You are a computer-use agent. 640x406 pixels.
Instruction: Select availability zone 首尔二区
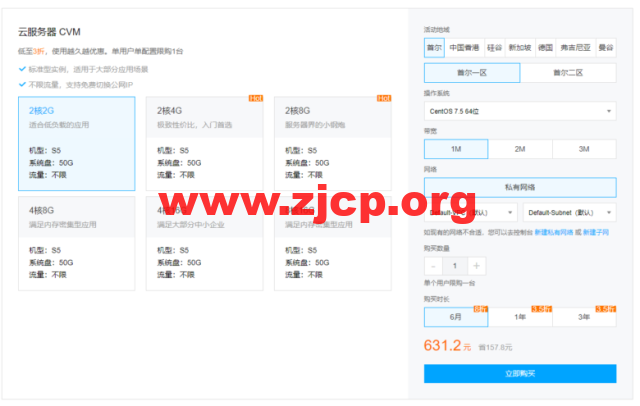568,73
